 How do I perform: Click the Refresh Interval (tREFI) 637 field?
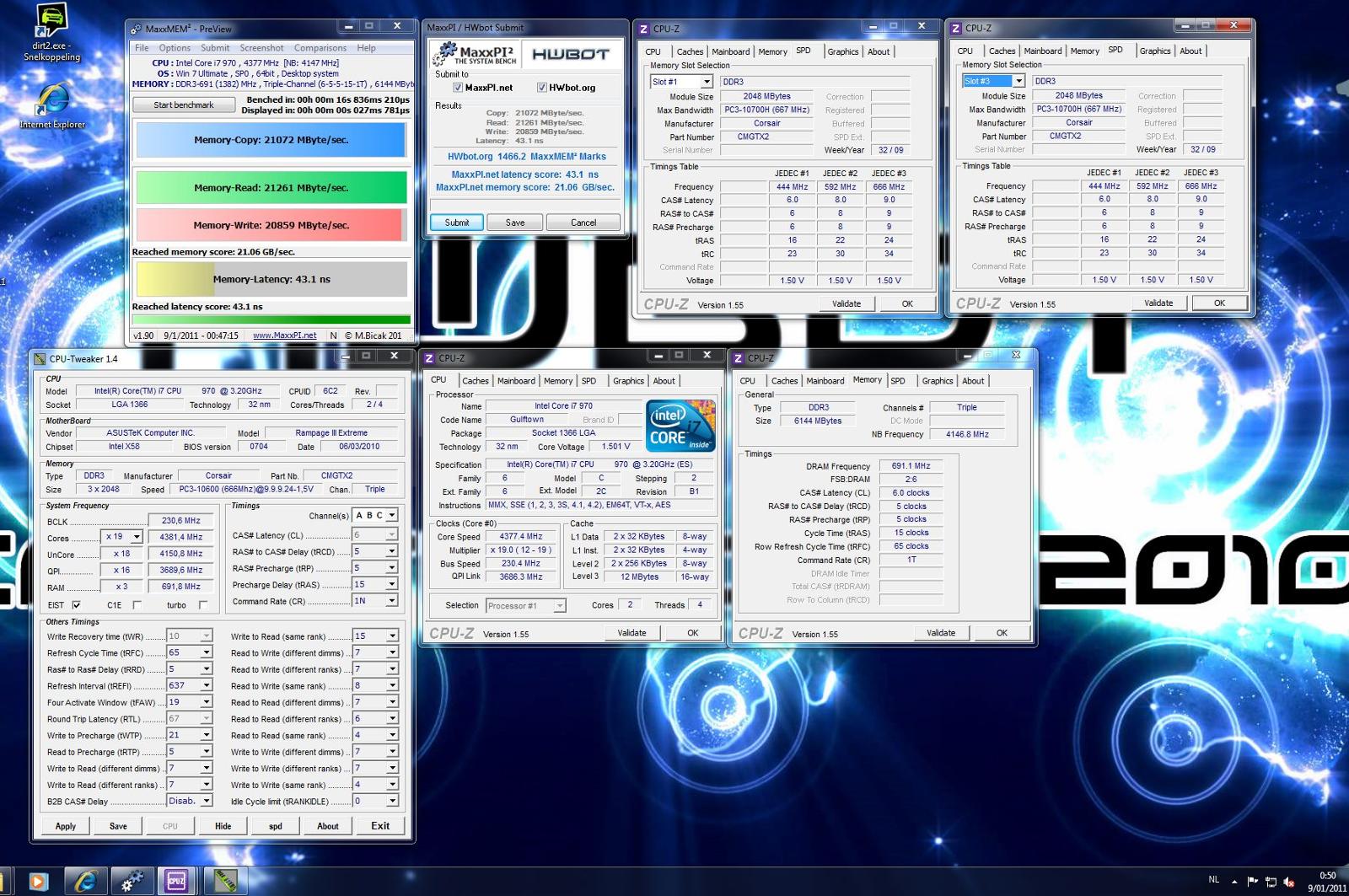(x=190, y=685)
